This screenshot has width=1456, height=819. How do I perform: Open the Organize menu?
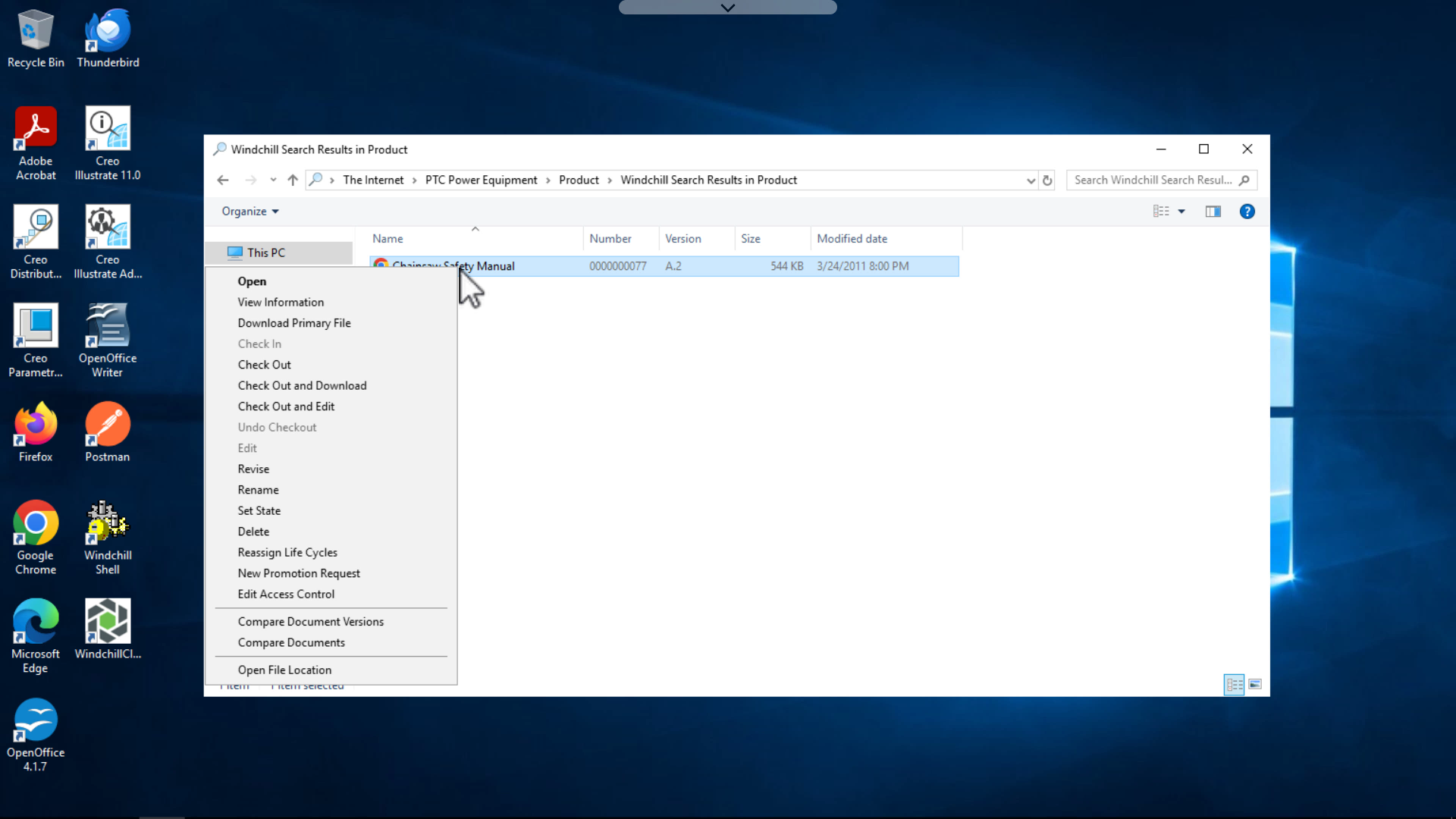tap(249, 211)
